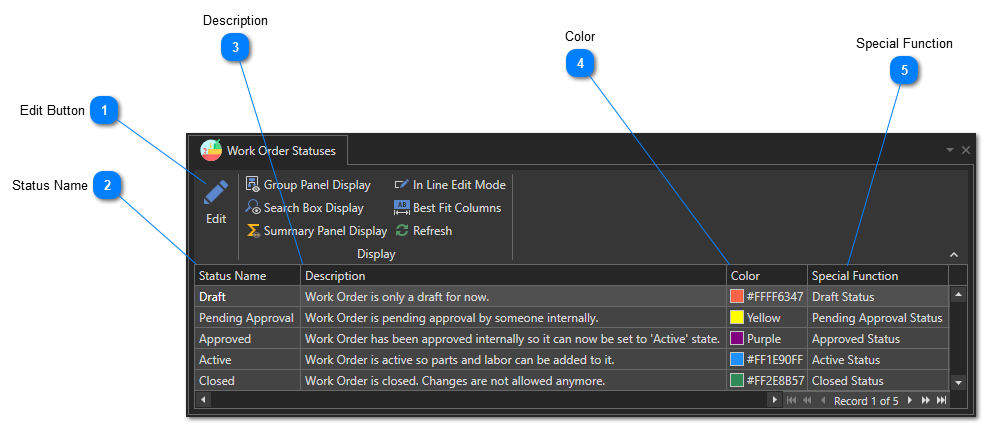This screenshot has height=426, width=985.
Task: Toggle Group Panel Display
Action: pos(308,185)
